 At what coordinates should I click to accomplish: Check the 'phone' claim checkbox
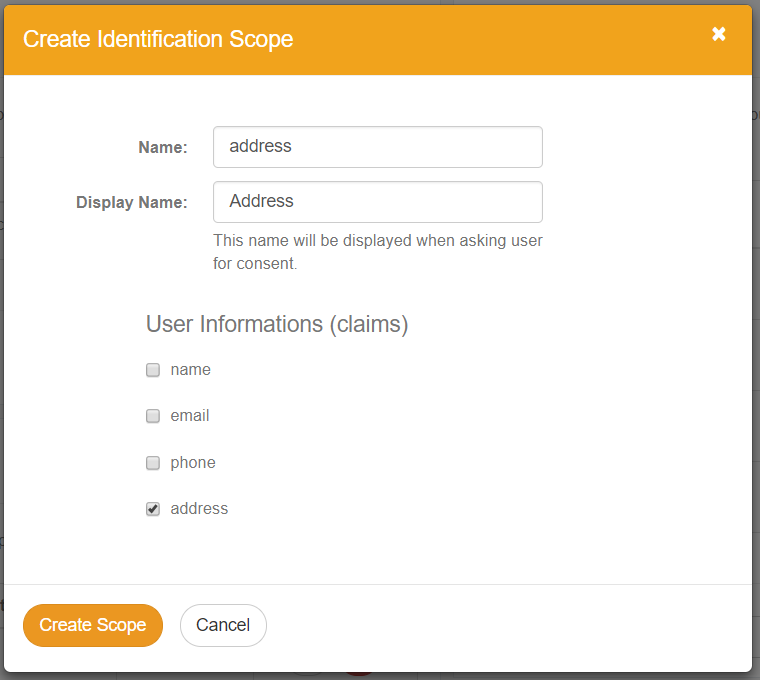(x=153, y=463)
